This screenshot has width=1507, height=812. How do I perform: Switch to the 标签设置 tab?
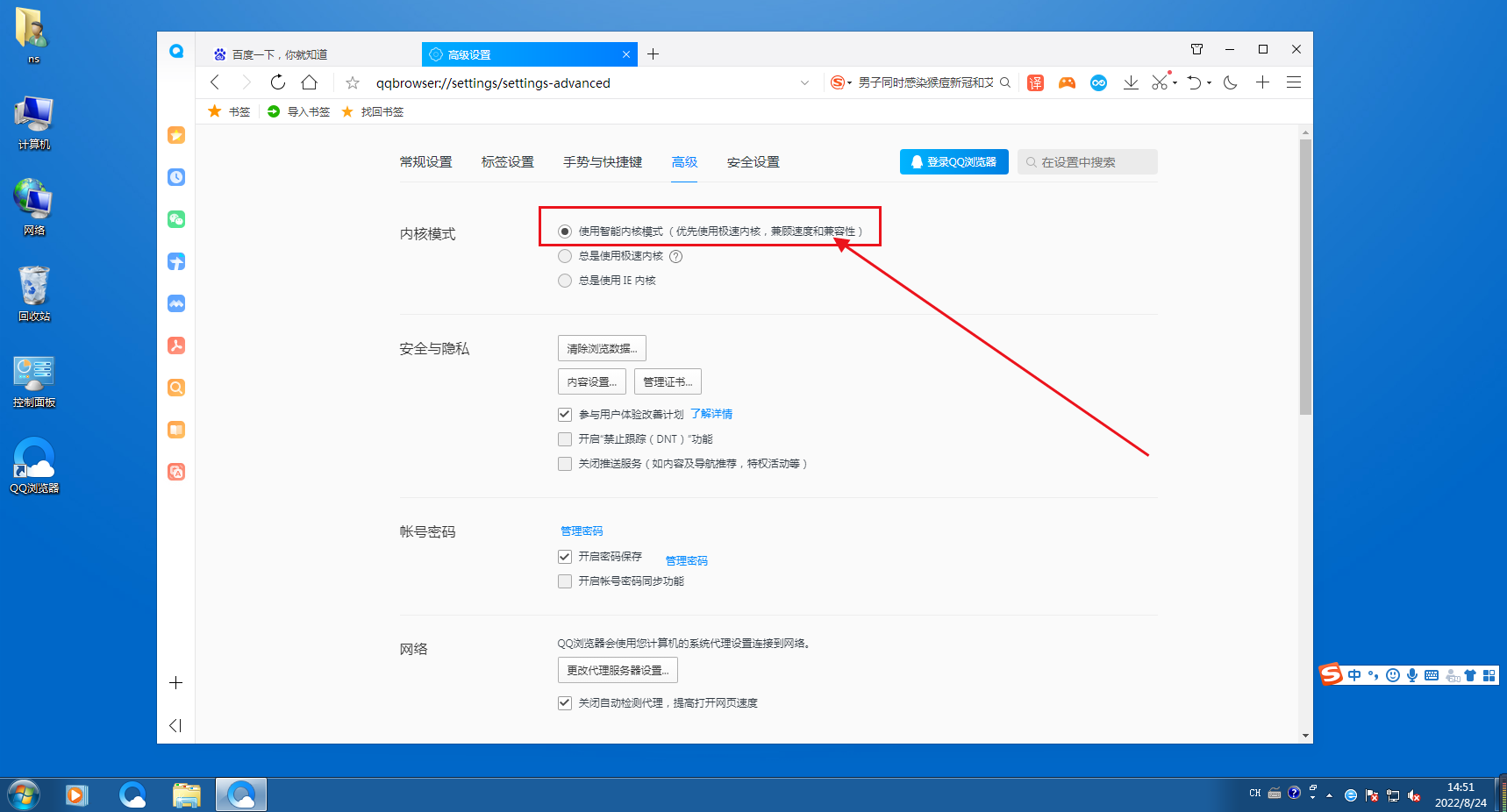[x=508, y=162]
